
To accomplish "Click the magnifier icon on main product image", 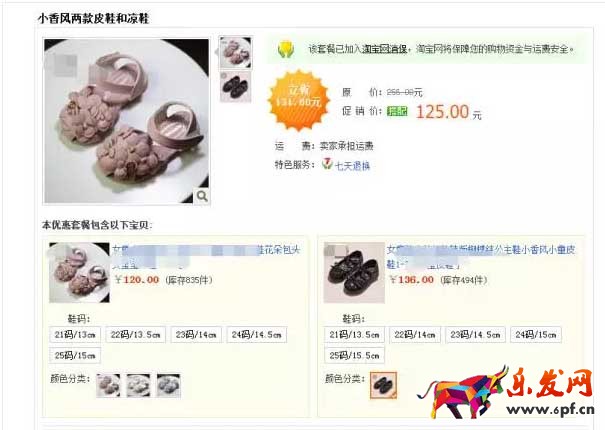I will click(x=201, y=196).
